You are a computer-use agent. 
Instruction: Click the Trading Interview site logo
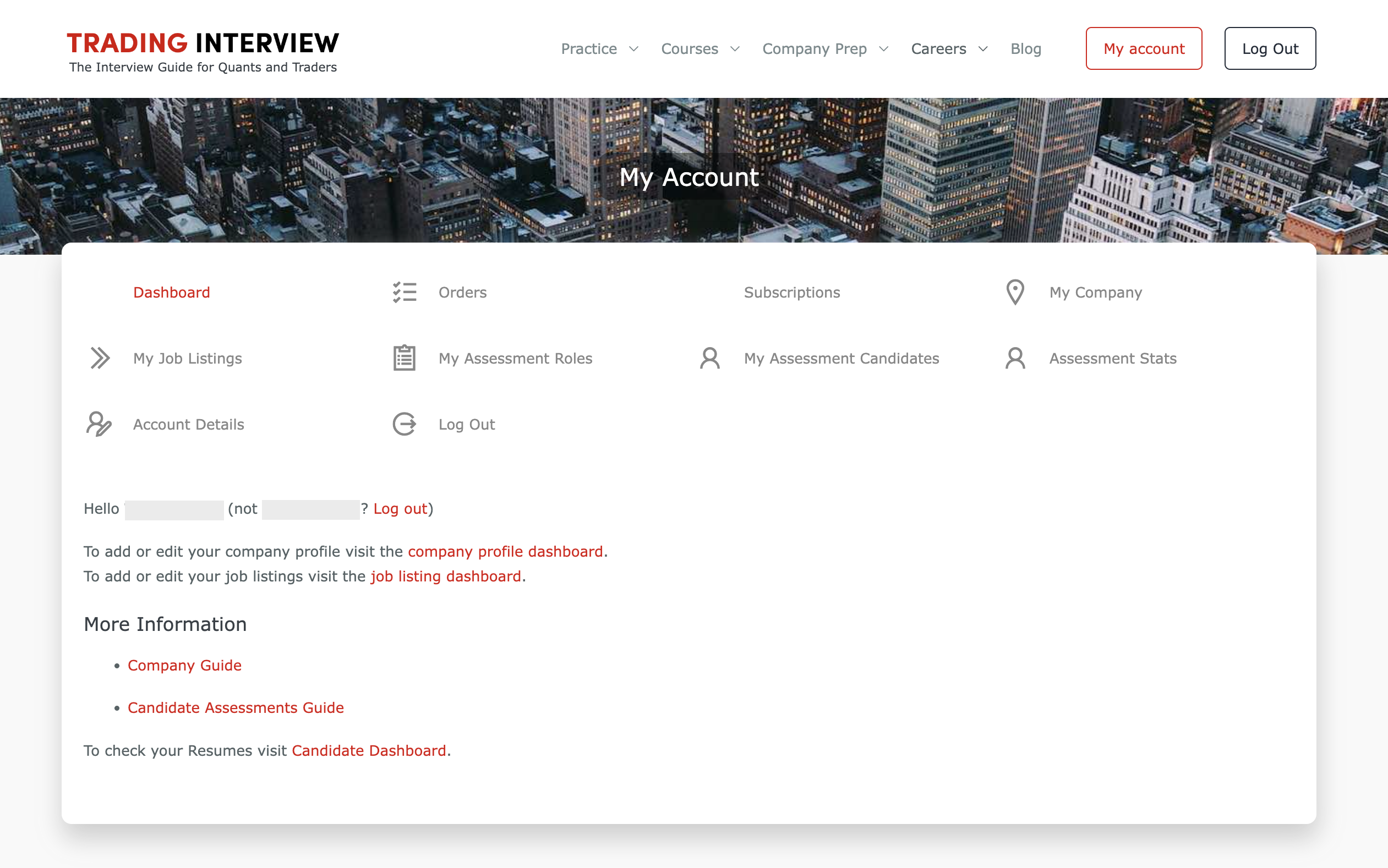[203, 52]
